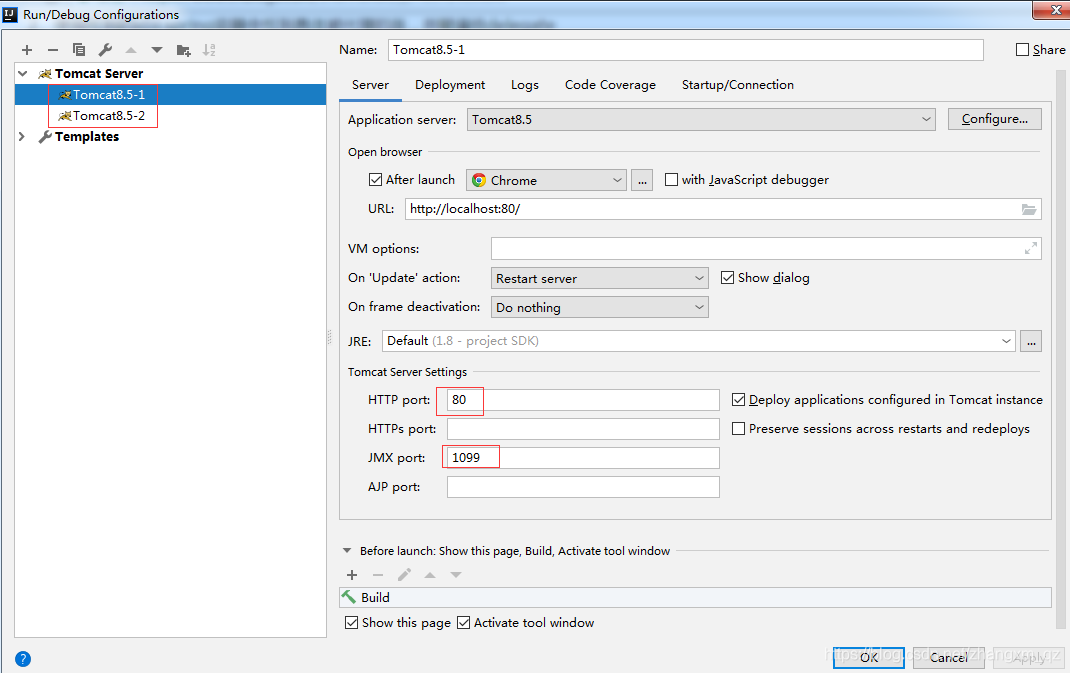Expand VM options field icon
Viewport: 1070px width, 673px height.
click(x=1030, y=249)
